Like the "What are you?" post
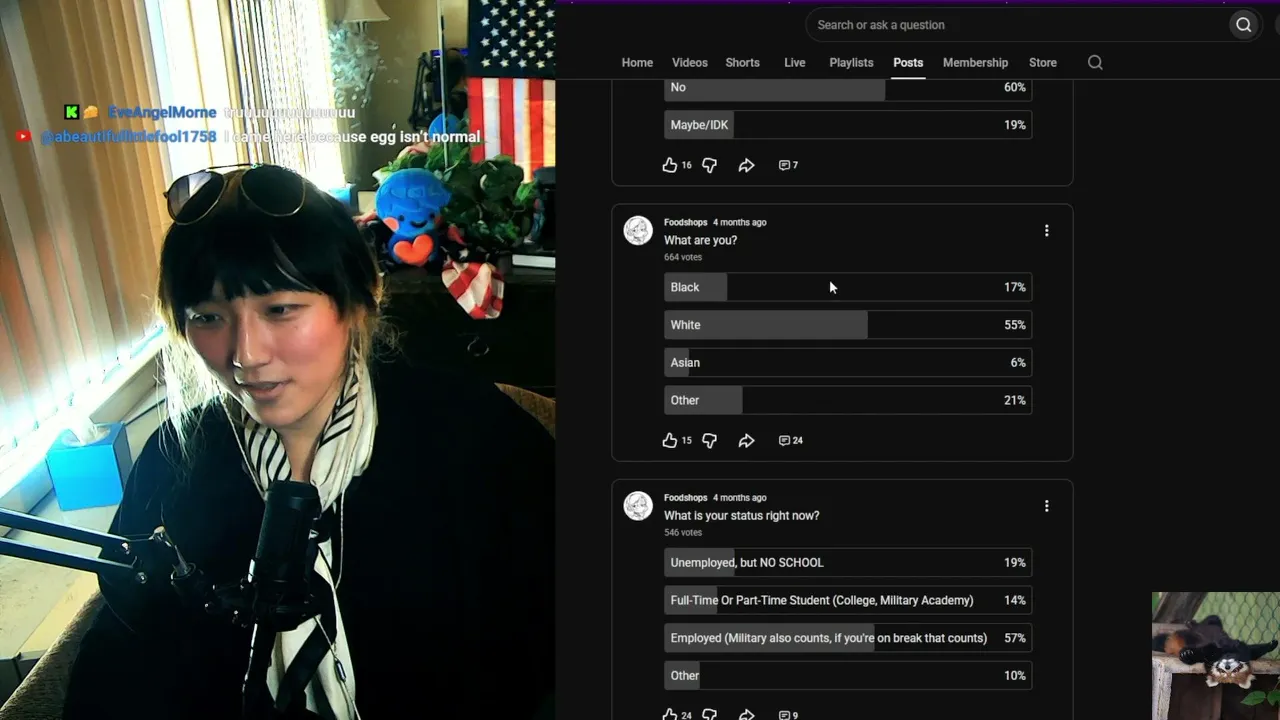Screen dimensions: 1280x720 pos(670,440)
